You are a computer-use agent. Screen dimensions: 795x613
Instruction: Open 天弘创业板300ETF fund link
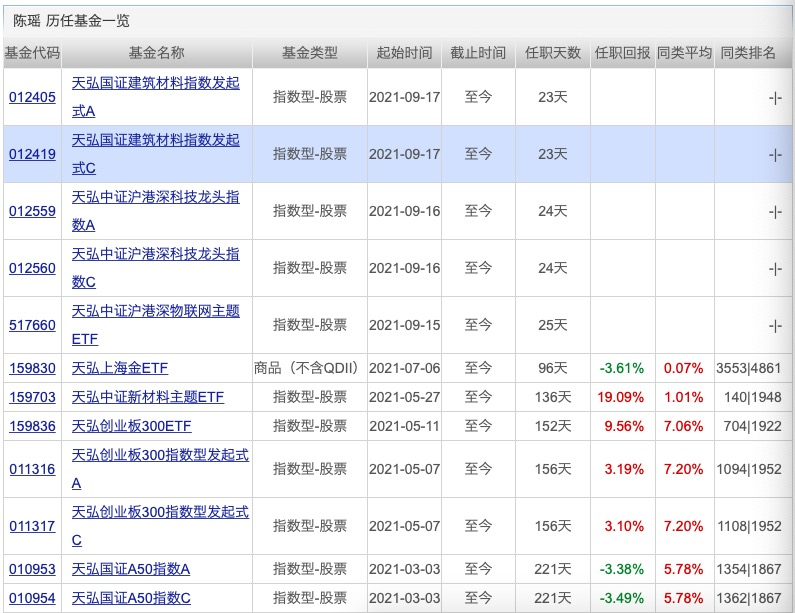coord(131,426)
